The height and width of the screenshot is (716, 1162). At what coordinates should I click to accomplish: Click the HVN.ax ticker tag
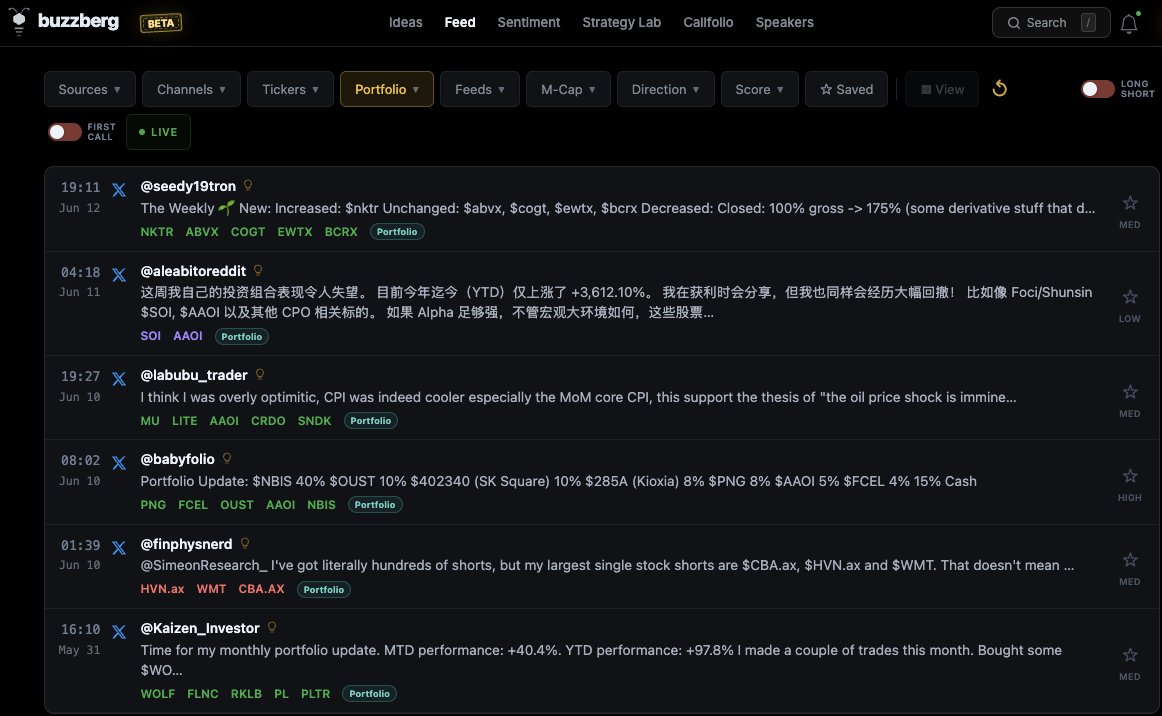[162, 589]
